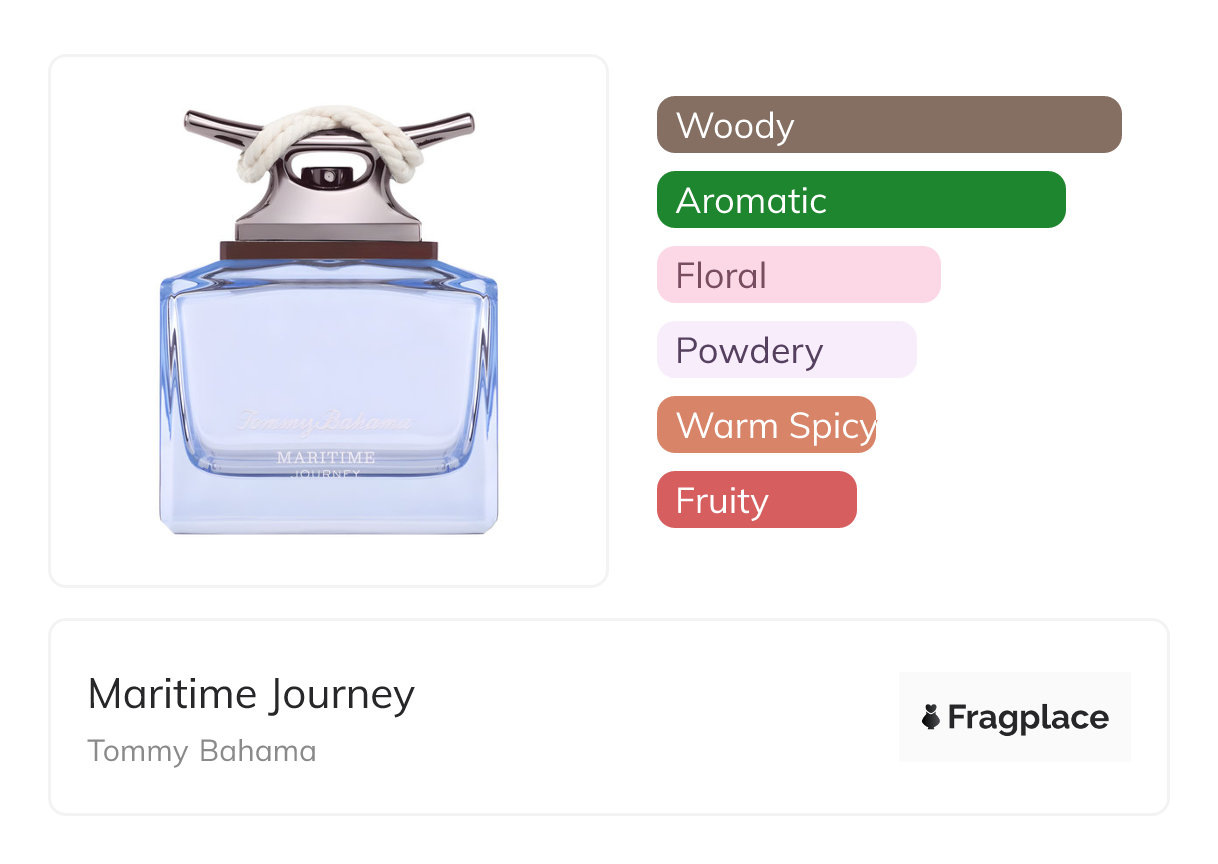Click the Fragplace bottle logo icon
This screenshot has height=864, width=1218.
pos(931,717)
